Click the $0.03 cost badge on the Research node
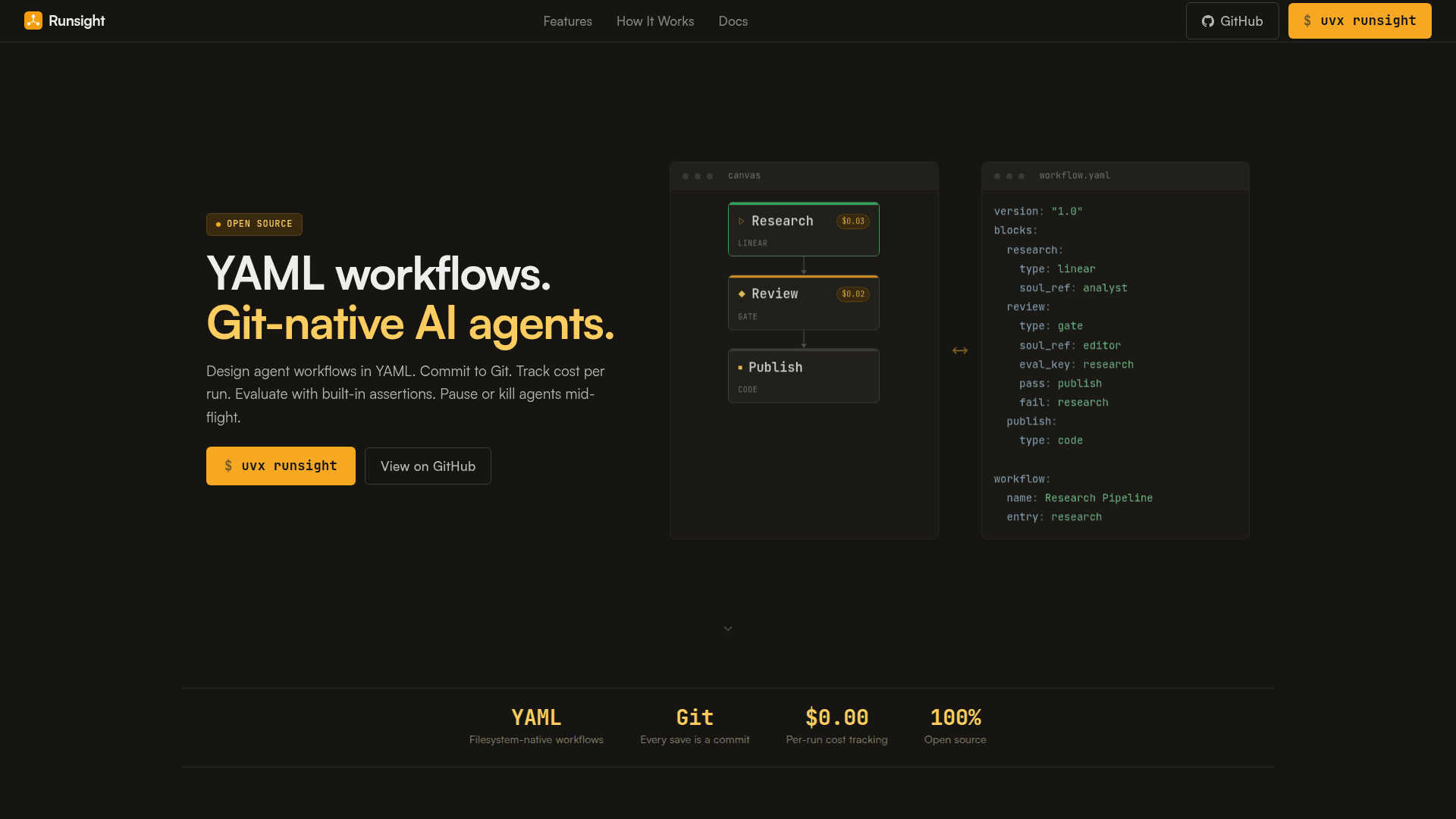The height and width of the screenshot is (819, 1456). click(x=852, y=221)
